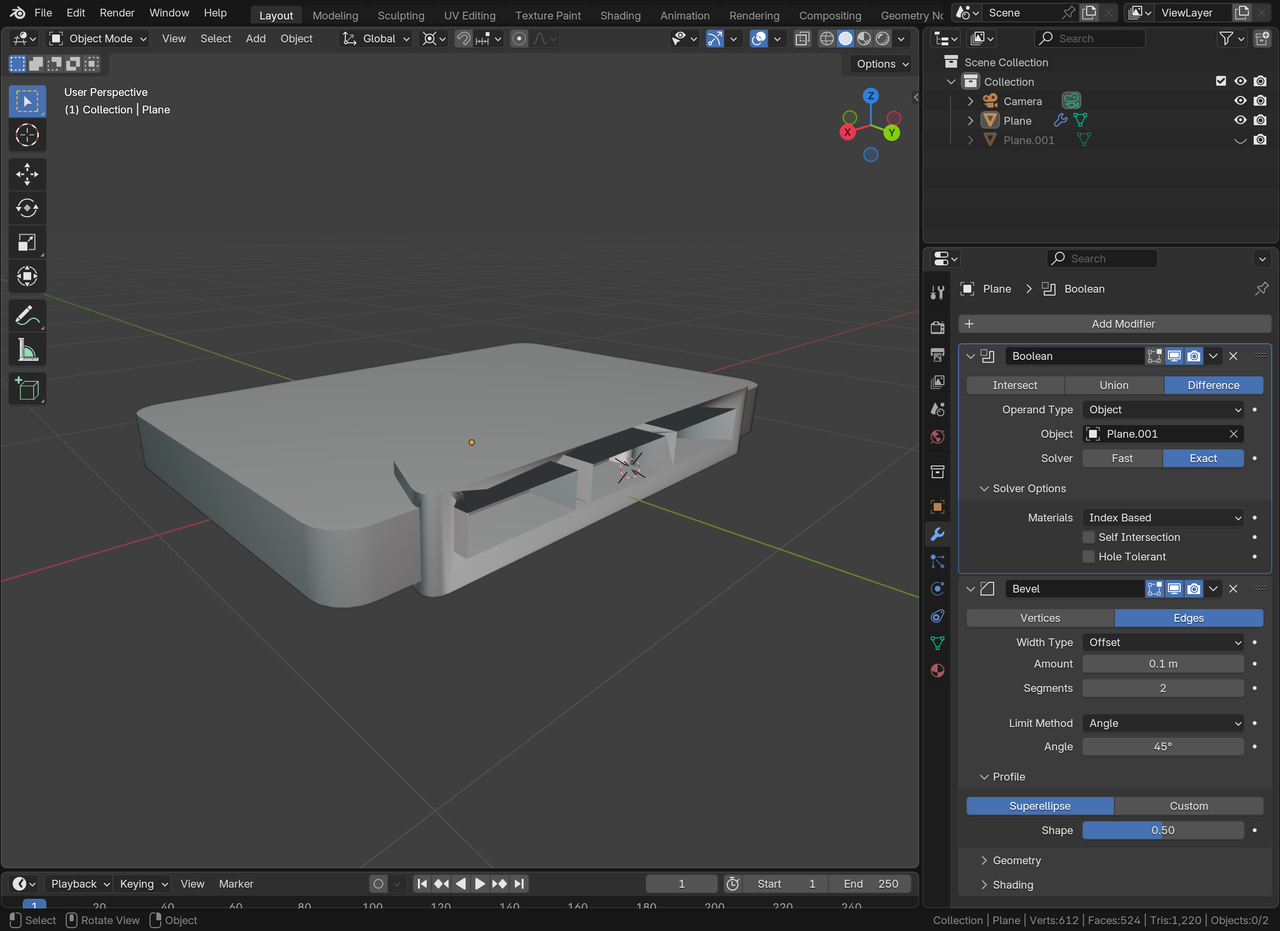Open the timeline Marker menu
Screen dimensions: 1280x931
pyautogui.click(x=236, y=884)
